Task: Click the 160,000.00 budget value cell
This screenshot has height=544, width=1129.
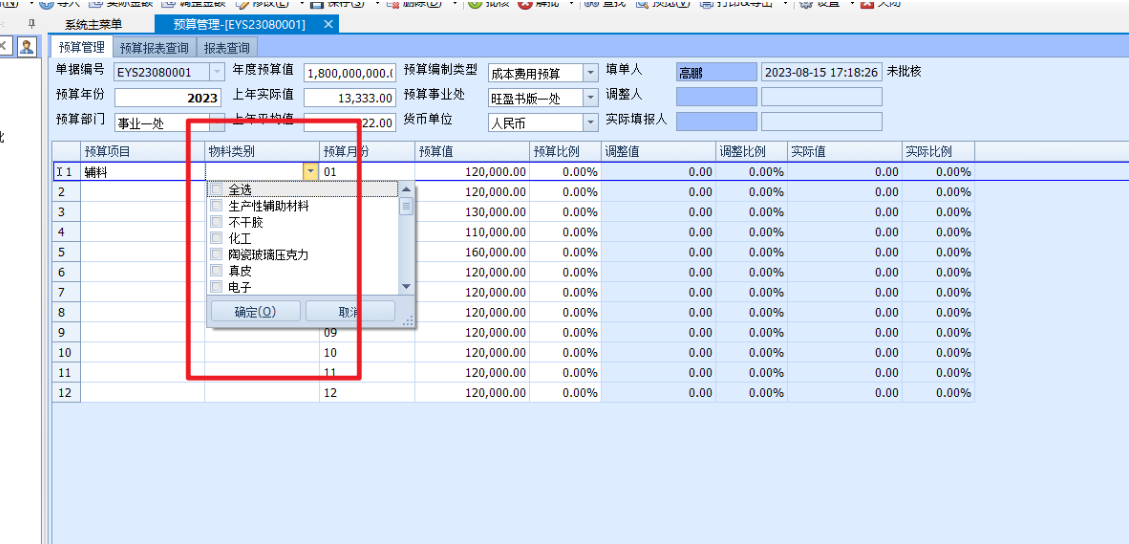Action: point(472,253)
